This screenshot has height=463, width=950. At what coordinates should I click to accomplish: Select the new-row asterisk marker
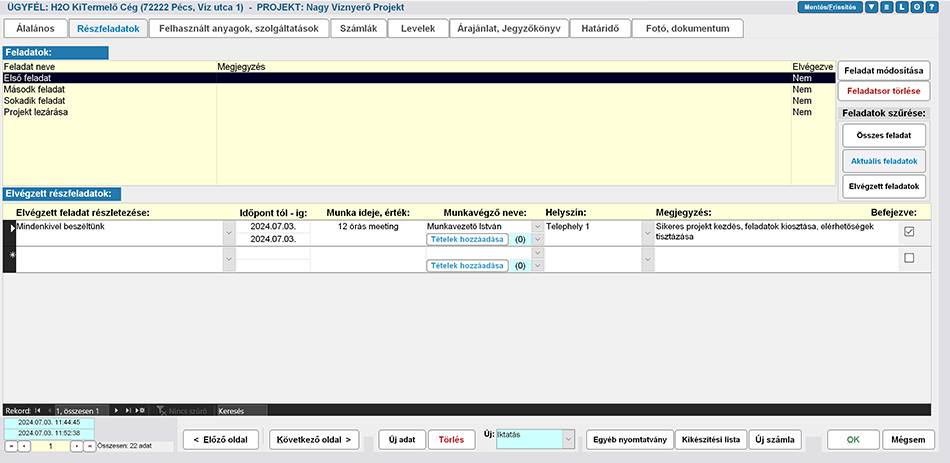click(8, 259)
